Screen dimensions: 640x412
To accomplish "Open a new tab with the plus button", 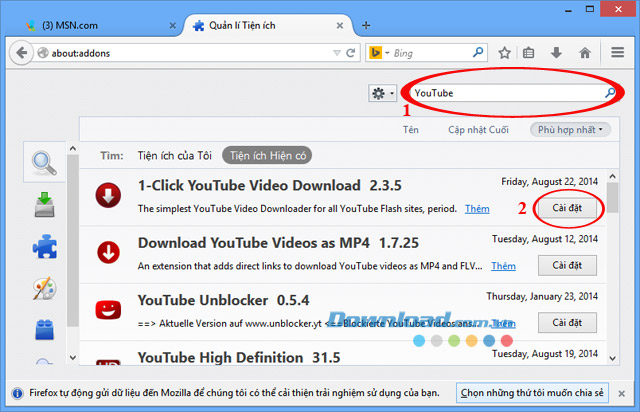I will click(366, 25).
